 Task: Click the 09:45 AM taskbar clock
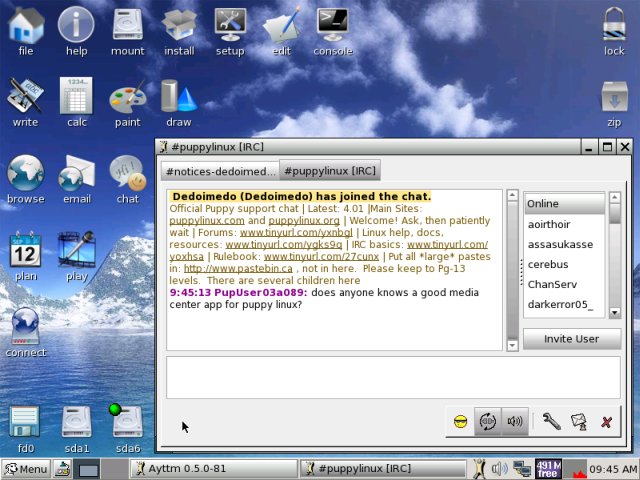coord(613,469)
